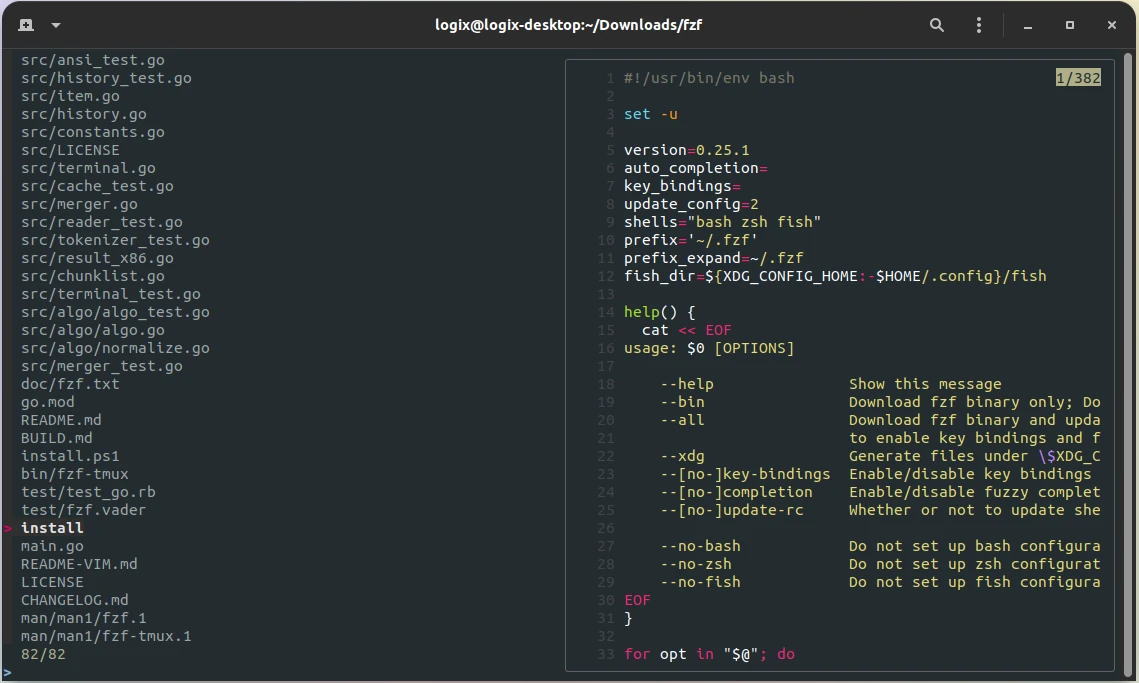Select doc/fzf.txt in the file list
Image resolution: width=1139 pixels, height=683 pixels.
click(x=70, y=384)
